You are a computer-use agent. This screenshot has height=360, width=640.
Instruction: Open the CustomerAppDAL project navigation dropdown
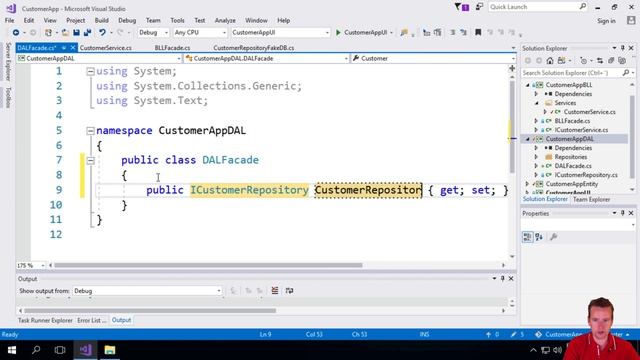point(99,58)
